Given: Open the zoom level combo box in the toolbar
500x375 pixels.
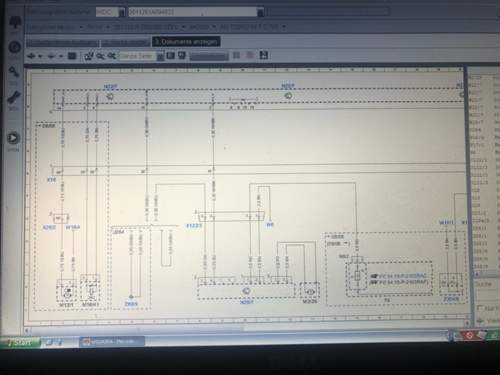Looking at the screenshot, I should click(x=141, y=56).
